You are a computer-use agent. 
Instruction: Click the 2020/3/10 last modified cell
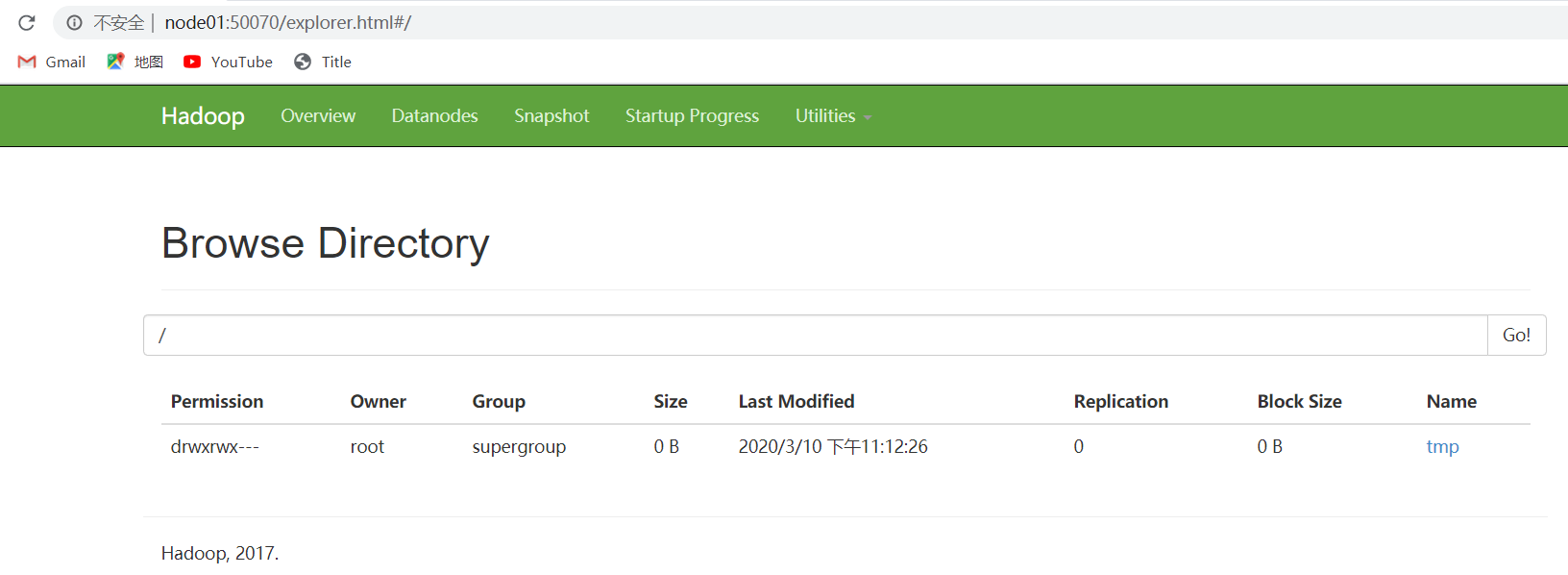point(833,446)
